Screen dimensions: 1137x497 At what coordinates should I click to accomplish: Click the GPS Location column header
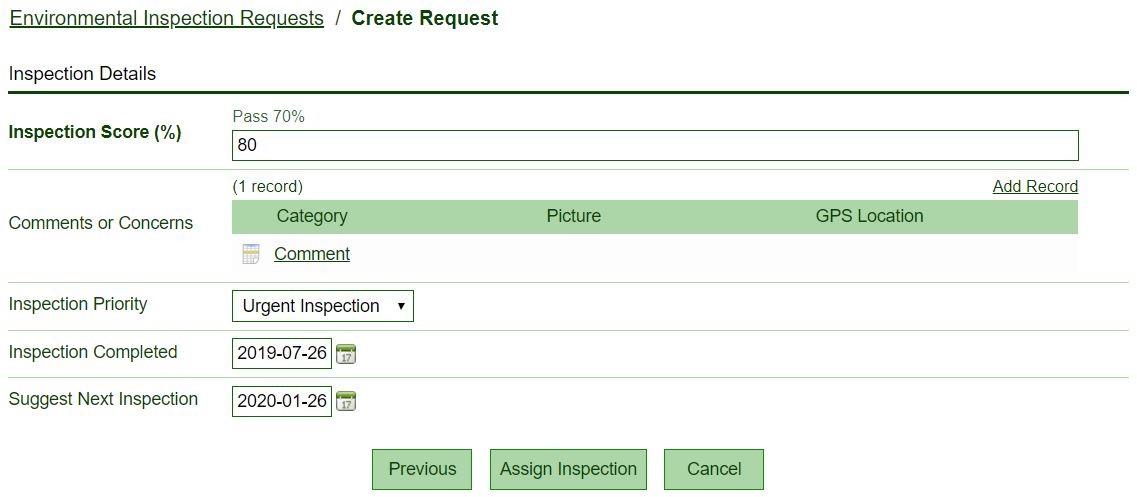tap(869, 216)
